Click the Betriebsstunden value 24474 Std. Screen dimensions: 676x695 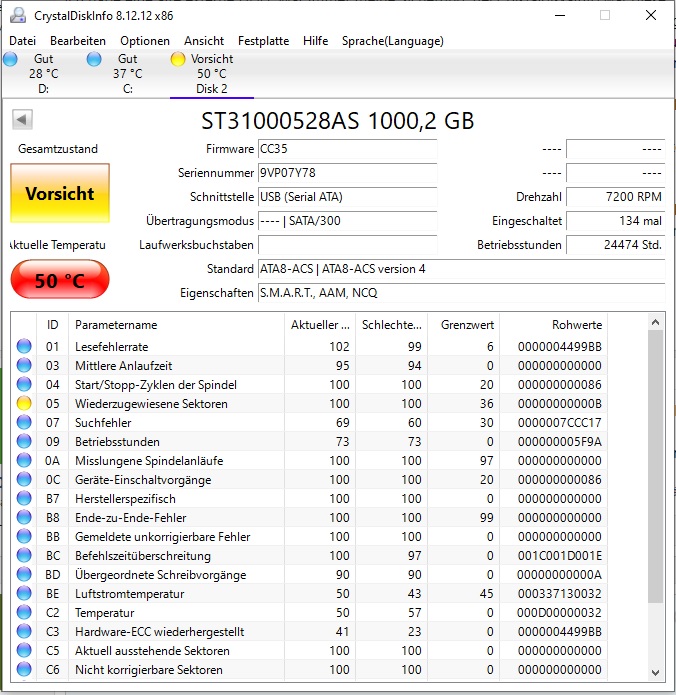click(x=616, y=245)
